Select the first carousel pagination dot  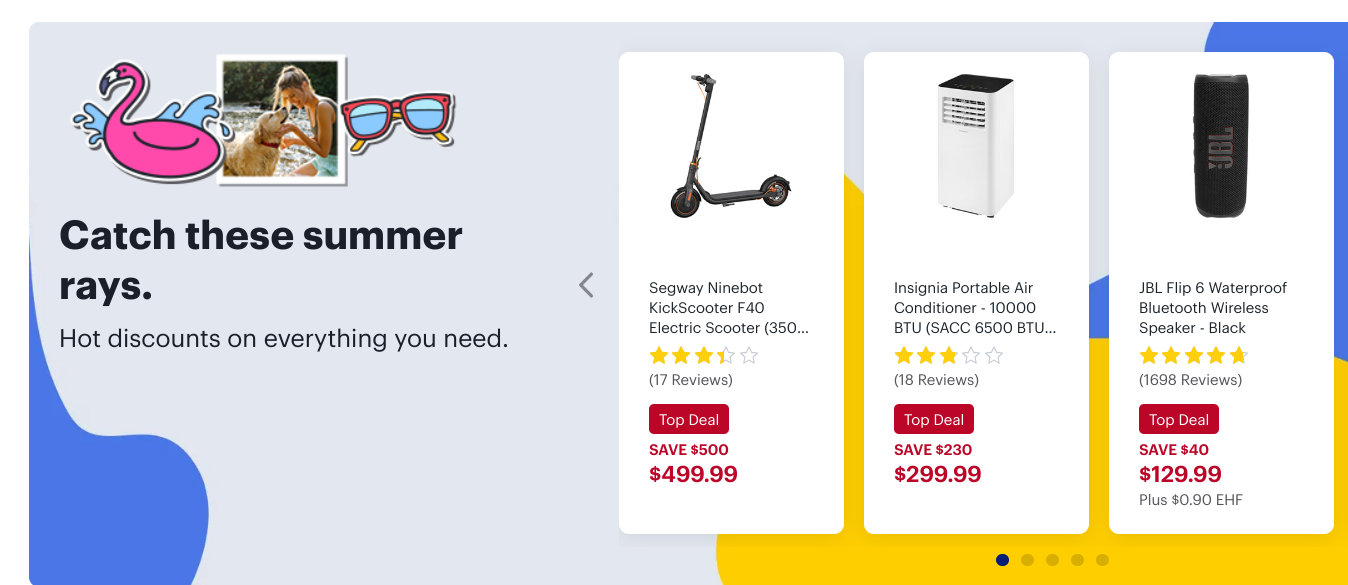click(1003, 560)
